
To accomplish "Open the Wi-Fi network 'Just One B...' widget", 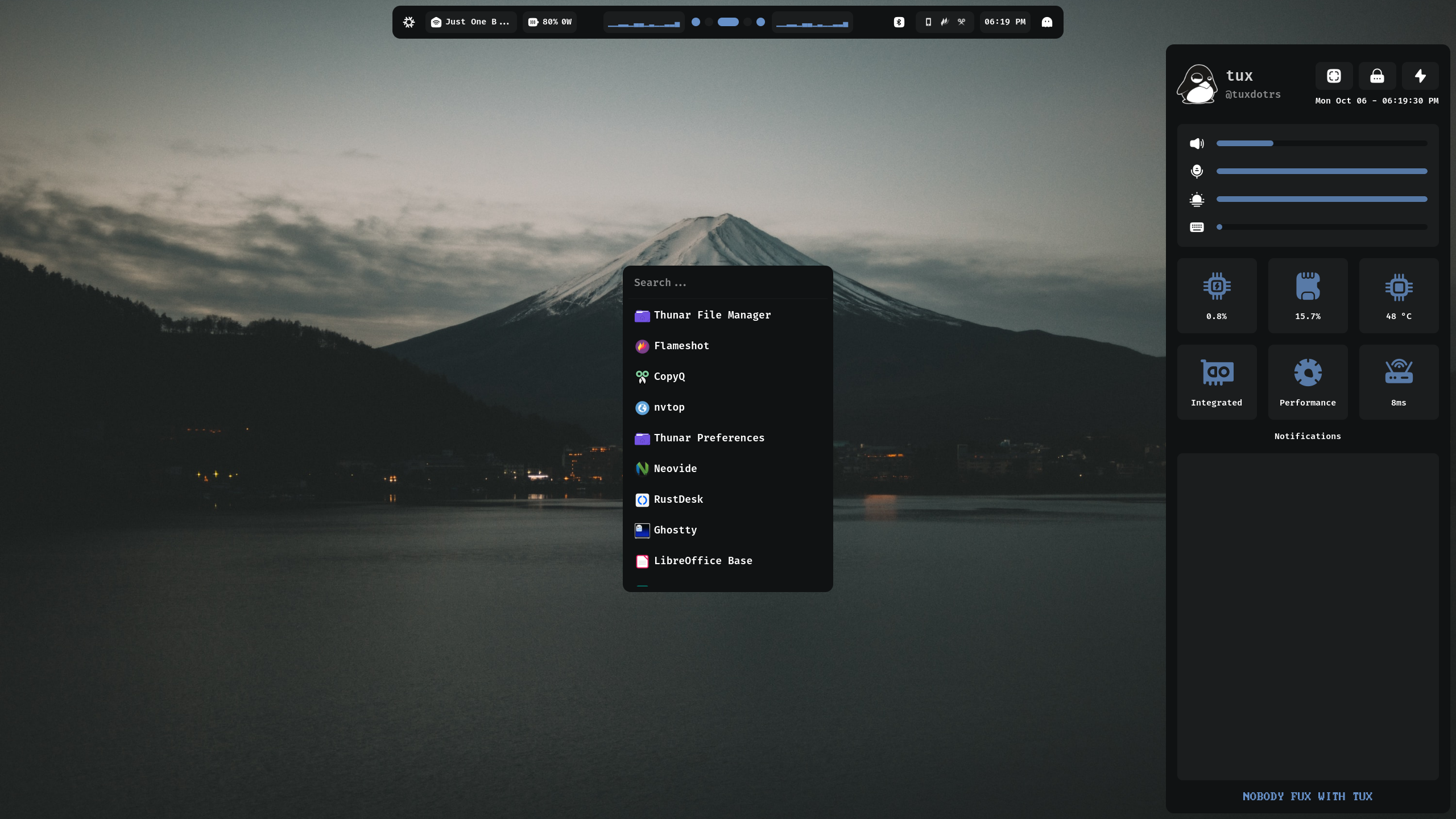I will (470, 22).
